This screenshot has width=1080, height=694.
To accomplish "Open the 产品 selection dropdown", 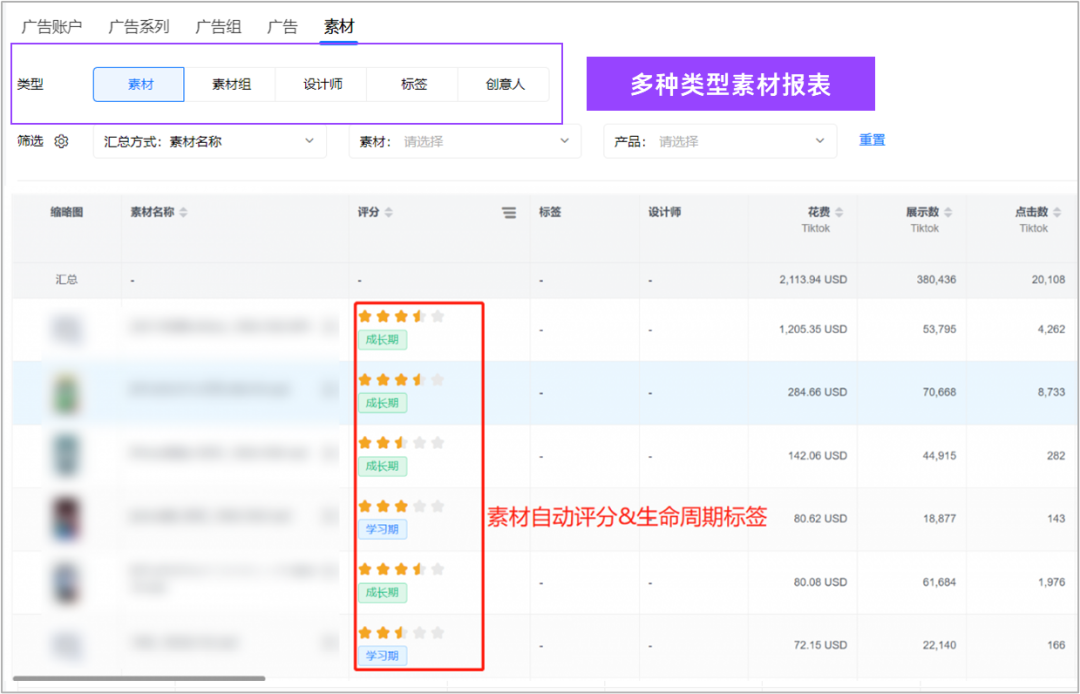I will [719, 141].
